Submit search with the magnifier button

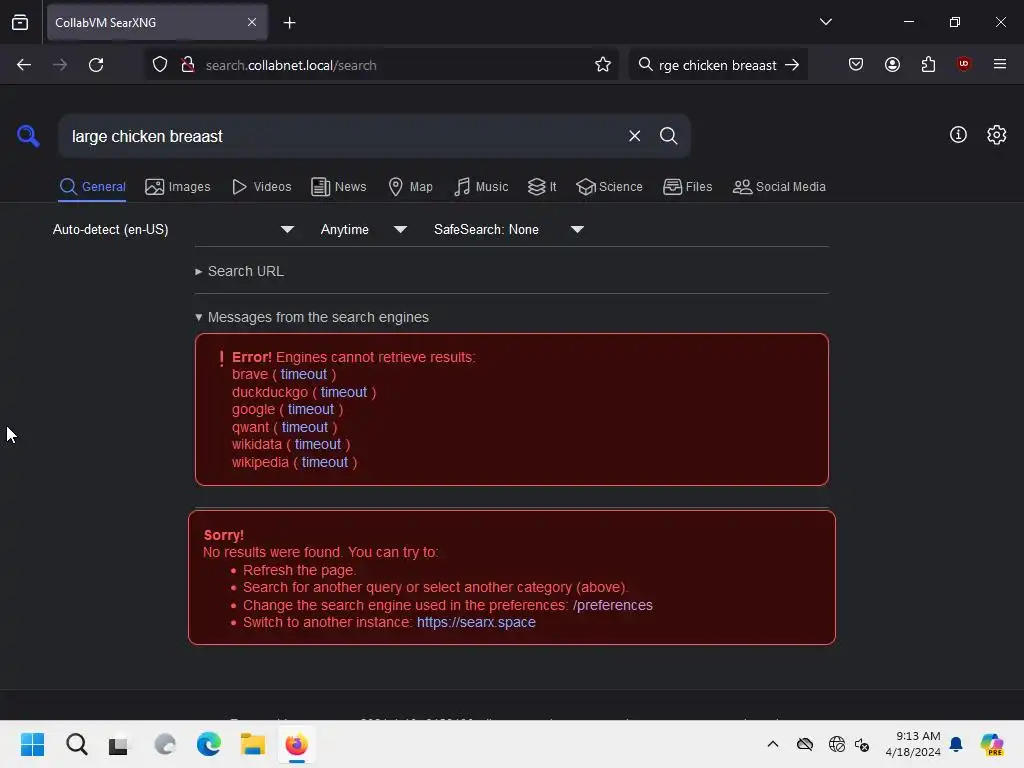pyautogui.click(x=668, y=136)
